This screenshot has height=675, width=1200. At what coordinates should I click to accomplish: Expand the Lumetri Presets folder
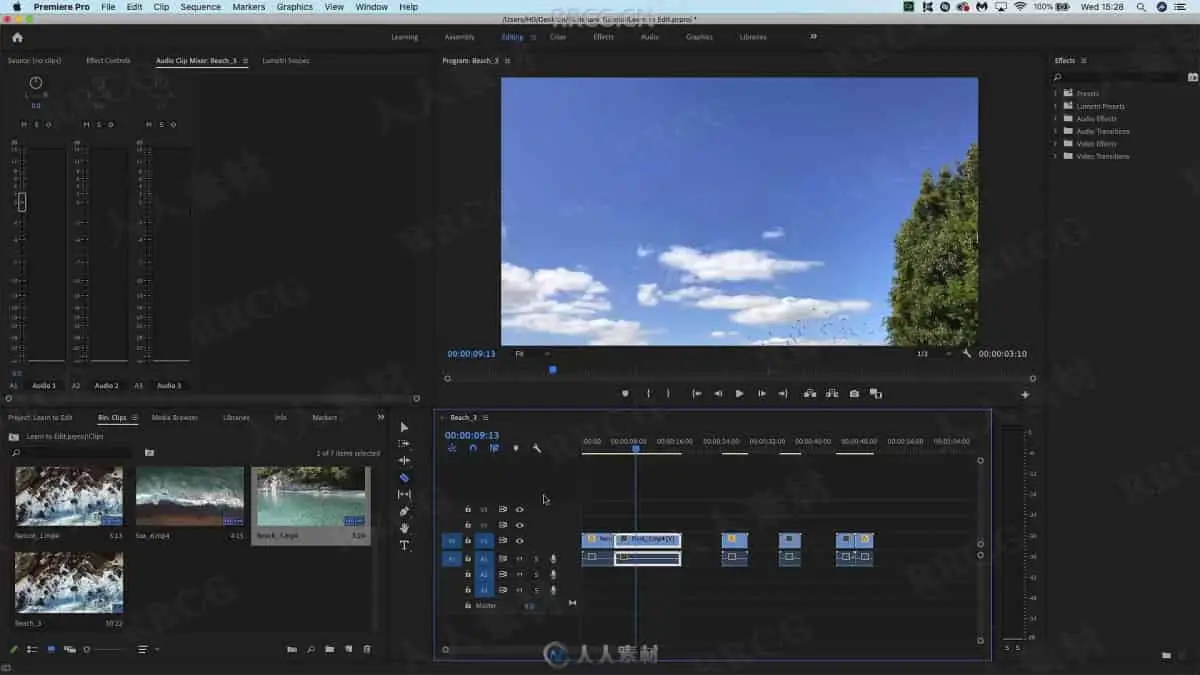pyautogui.click(x=1055, y=106)
